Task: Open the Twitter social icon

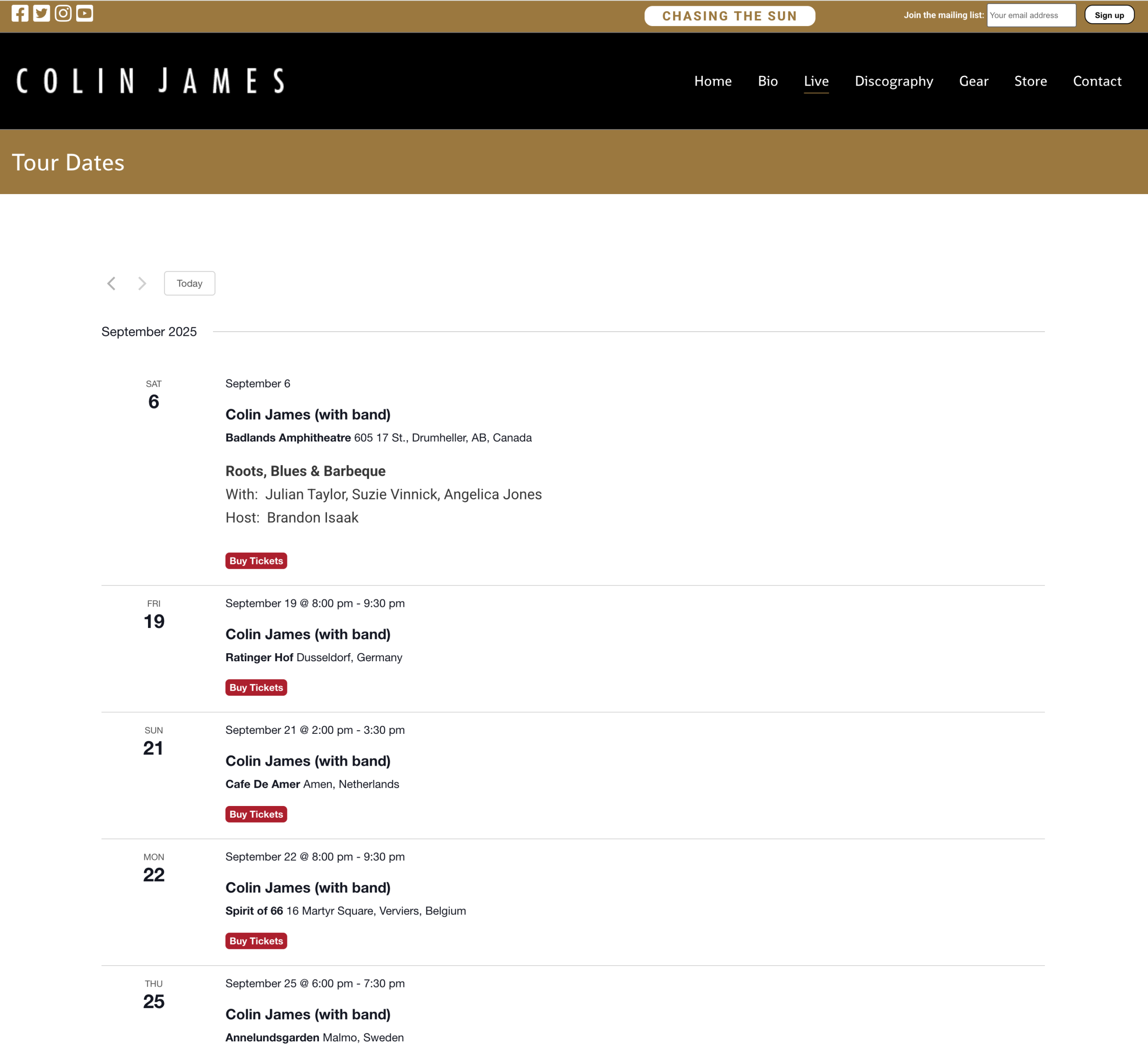Action: [x=42, y=14]
